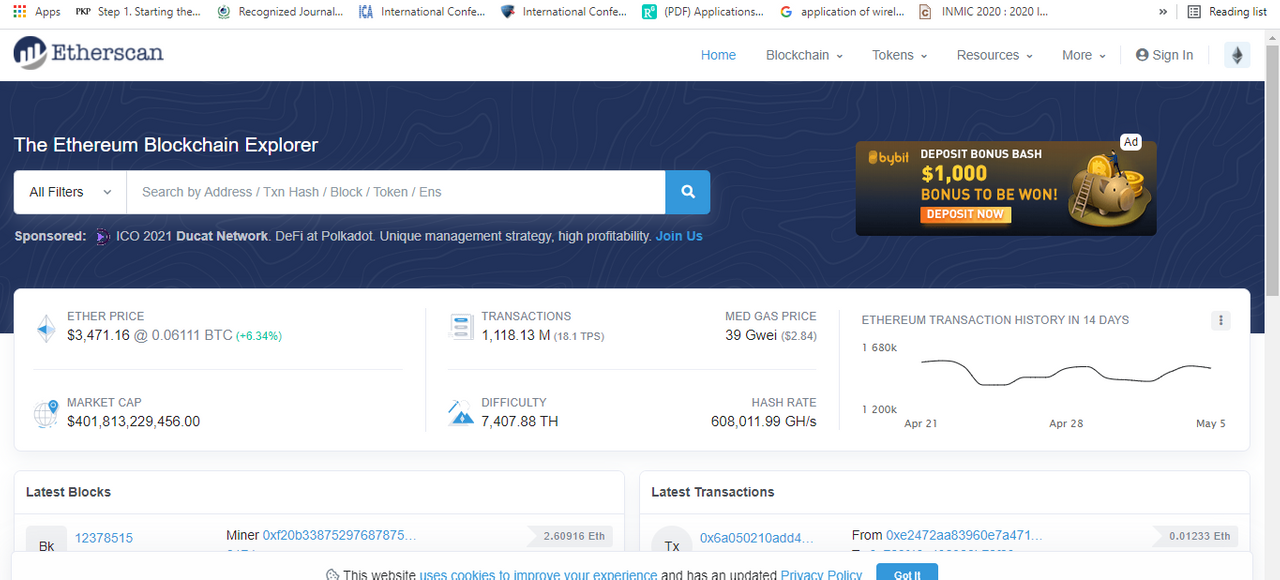Screen dimensions: 1280x580
Task: Open miner address 0xf20b33875297687875...
Action: 339,535
